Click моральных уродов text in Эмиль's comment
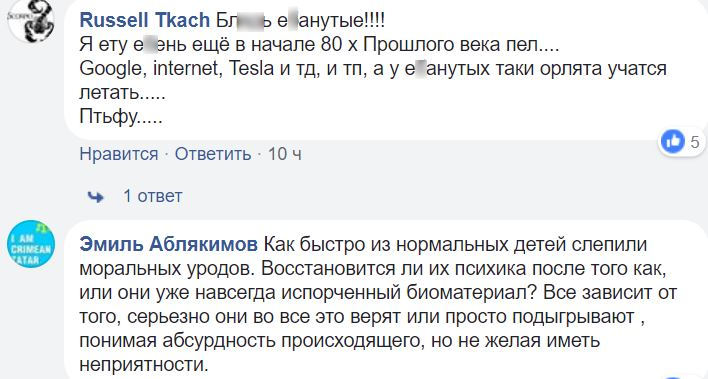 tap(163, 269)
